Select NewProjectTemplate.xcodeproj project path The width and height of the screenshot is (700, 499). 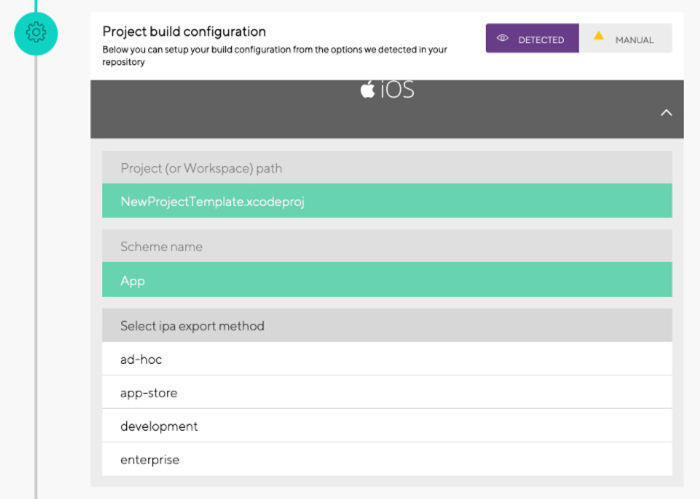tap(387, 201)
